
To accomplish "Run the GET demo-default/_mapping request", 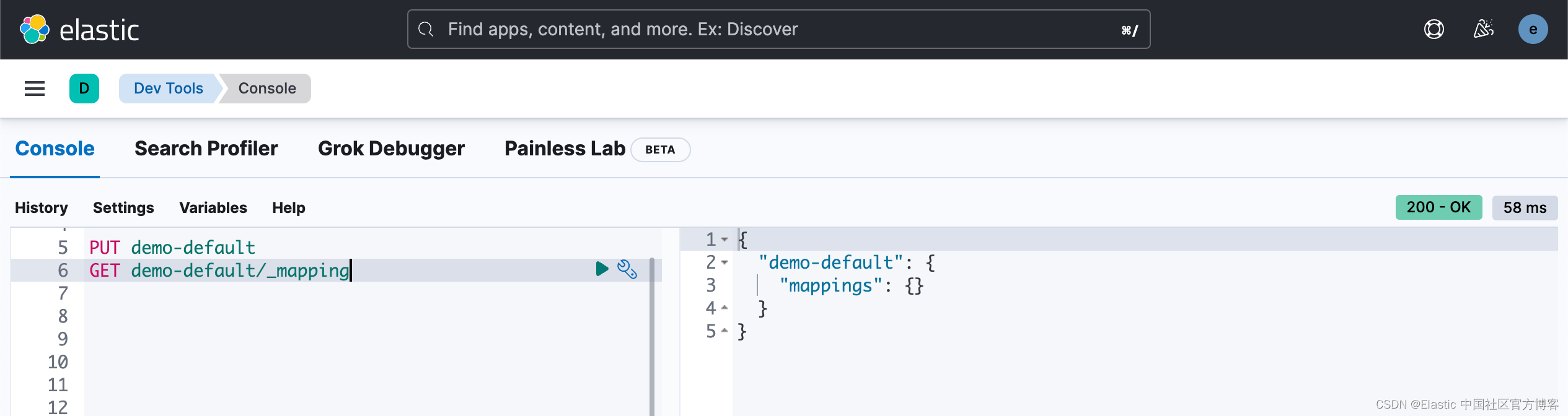I will (x=602, y=269).
